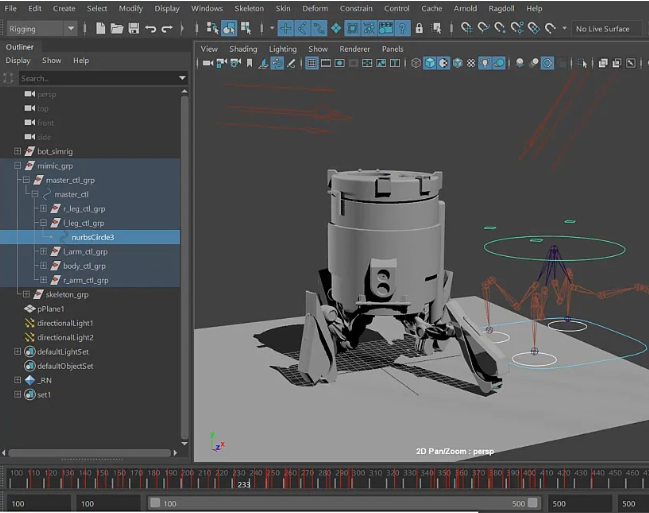Click the plane icon next to pPlane1
The width and height of the screenshot is (649, 513).
click(x=29, y=309)
